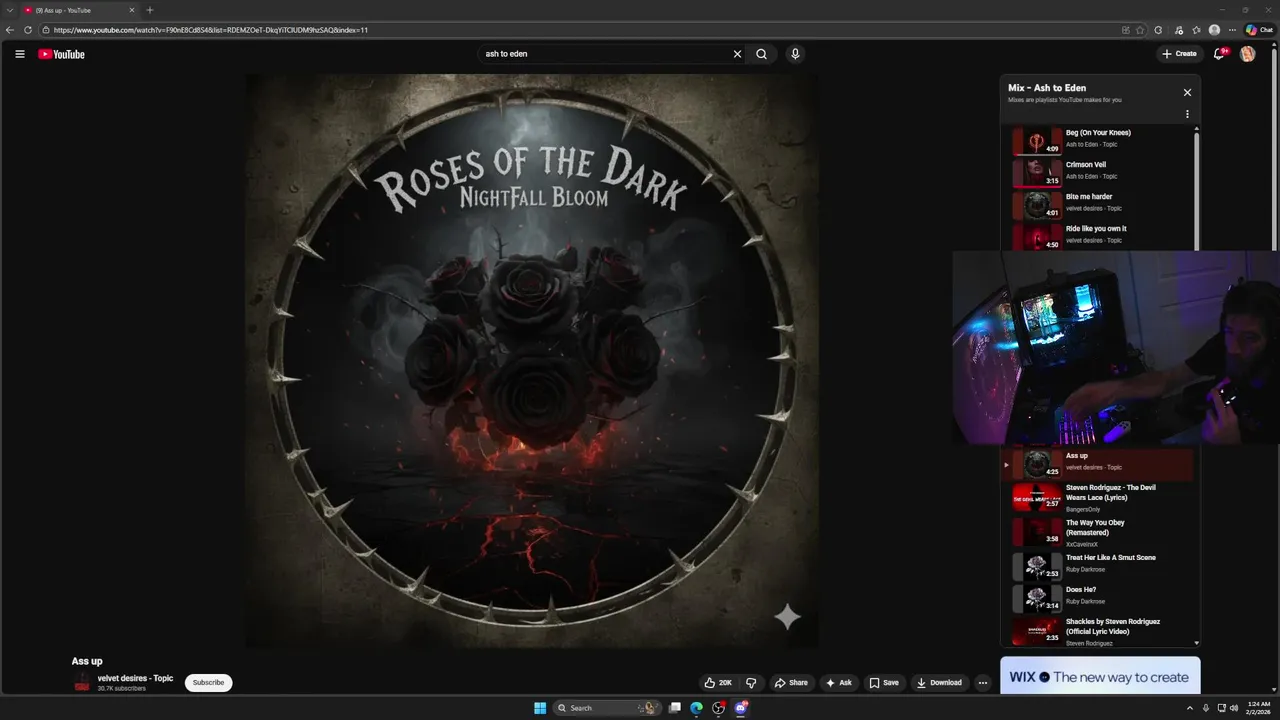
Task: Open a new browser tab with plus
Action: 150,10
